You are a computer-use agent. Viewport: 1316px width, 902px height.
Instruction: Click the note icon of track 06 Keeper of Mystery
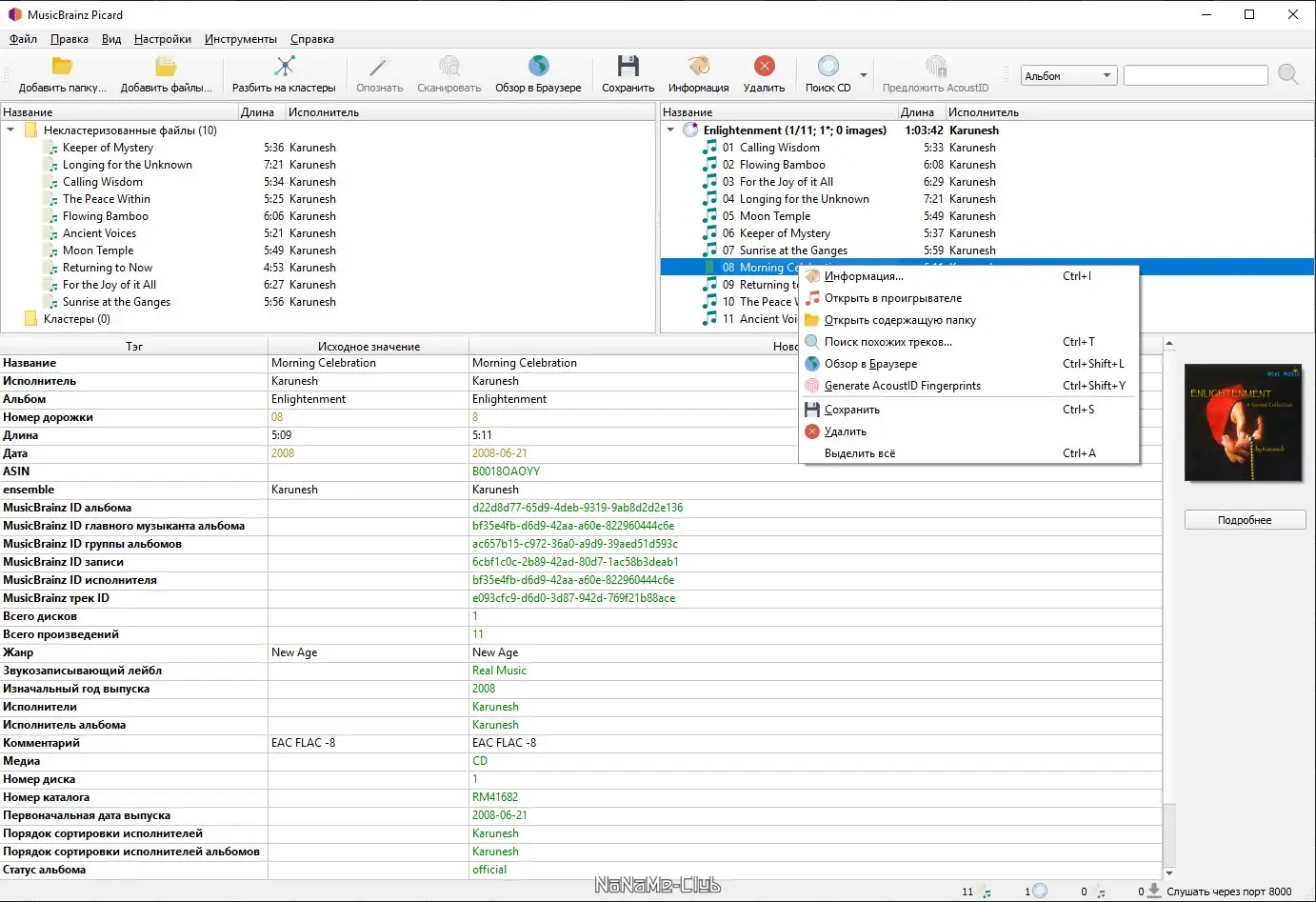coord(709,233)
